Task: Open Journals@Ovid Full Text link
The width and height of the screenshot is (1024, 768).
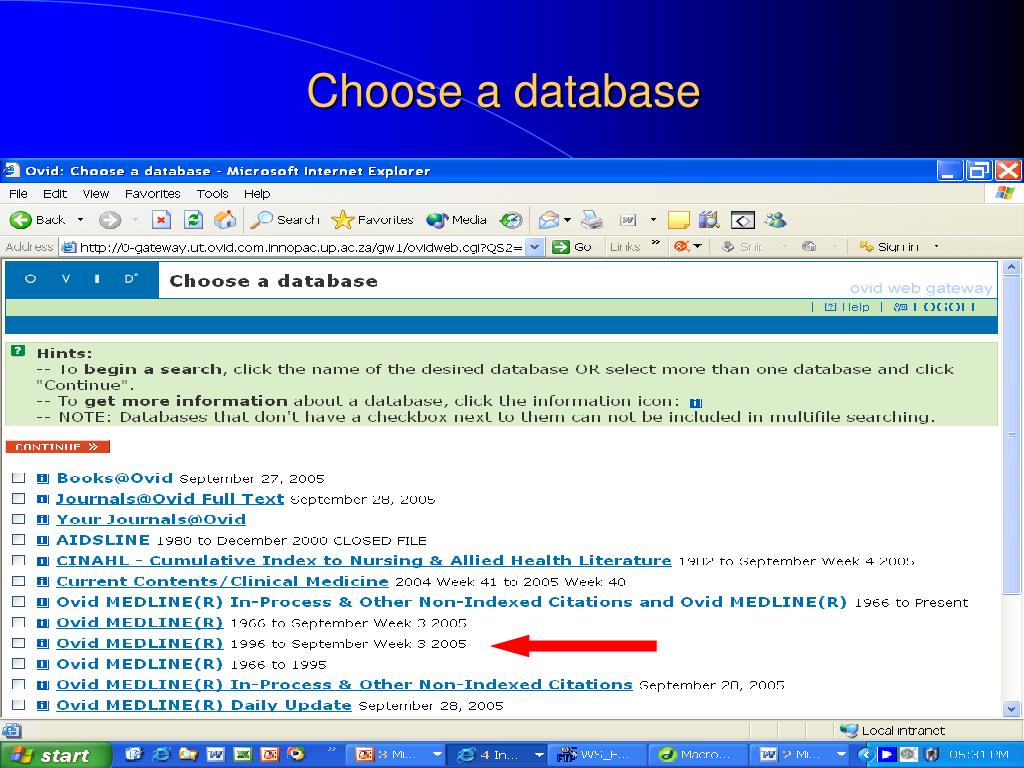Action: point(170,499)
